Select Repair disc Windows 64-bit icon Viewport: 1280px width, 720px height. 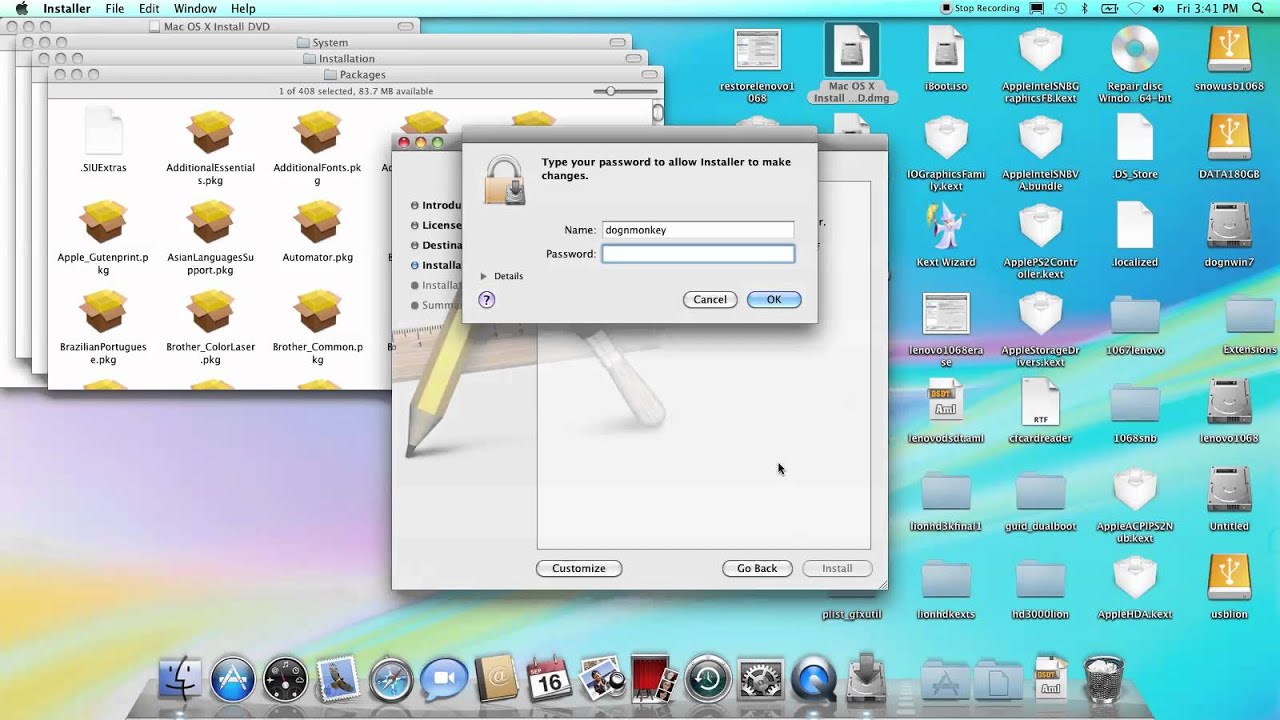pyautogui.click(x=1134, y=51)
